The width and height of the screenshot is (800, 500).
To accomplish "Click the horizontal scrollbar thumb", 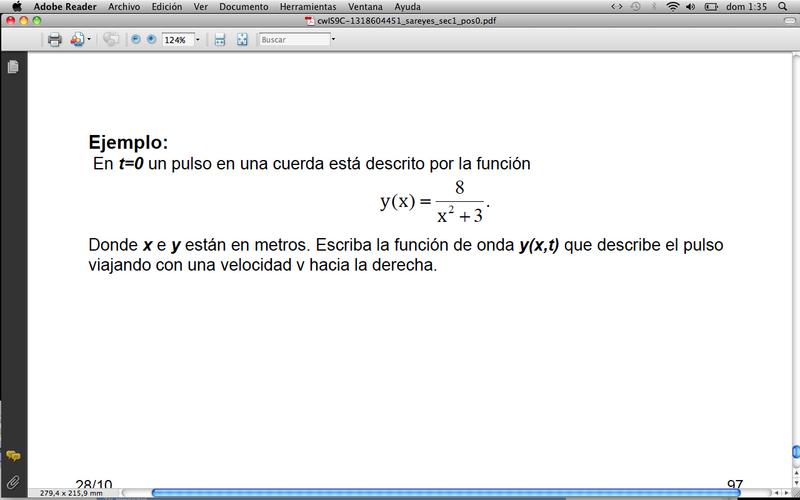I will [445, 493].
